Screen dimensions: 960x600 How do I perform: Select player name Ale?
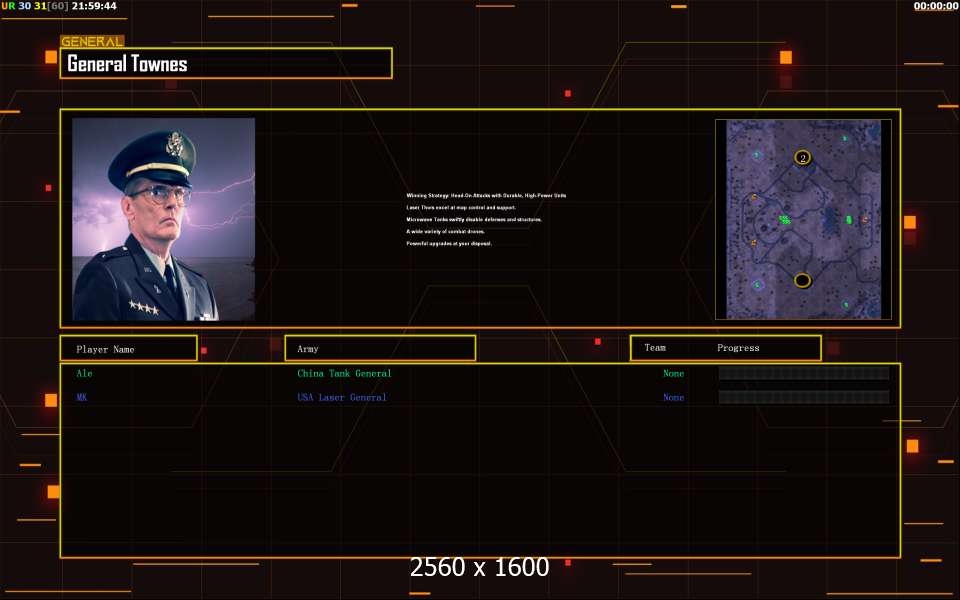click(84, 373)
